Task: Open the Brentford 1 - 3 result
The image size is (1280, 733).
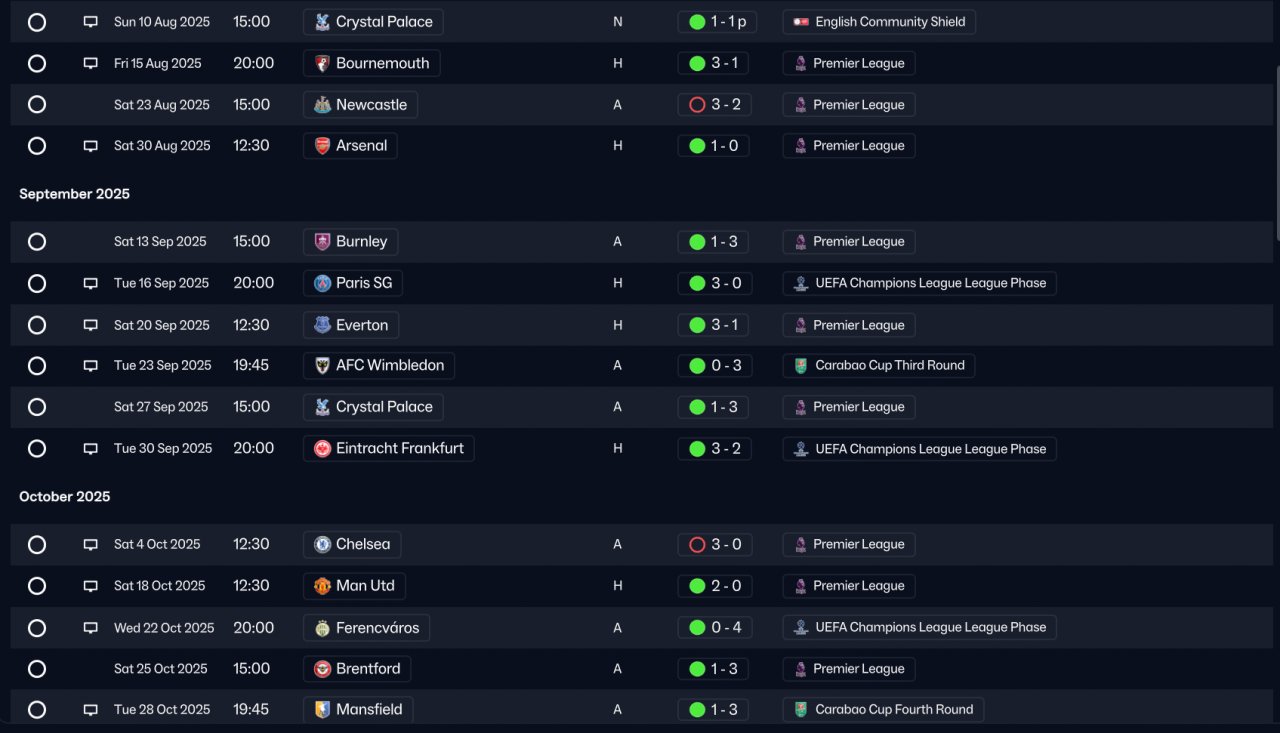Action: pyautogui.click(x=713, y=669)
